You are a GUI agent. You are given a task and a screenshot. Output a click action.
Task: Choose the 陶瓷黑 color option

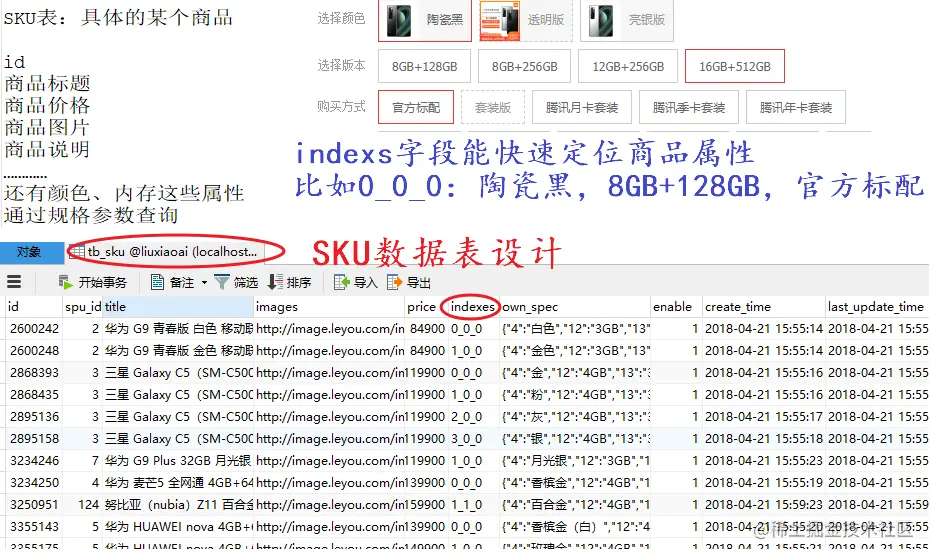(425, 20)
